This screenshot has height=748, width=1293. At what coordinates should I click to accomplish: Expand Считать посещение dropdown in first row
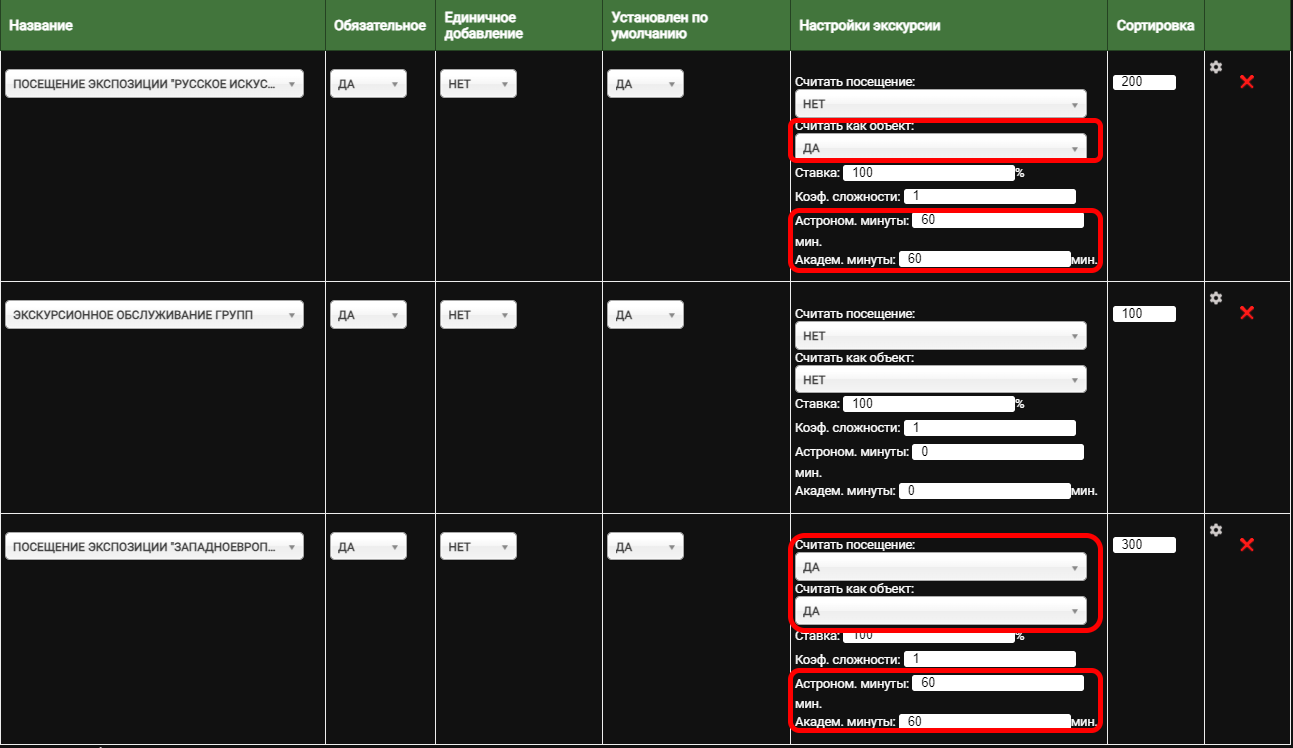click(x=940, y=104)
